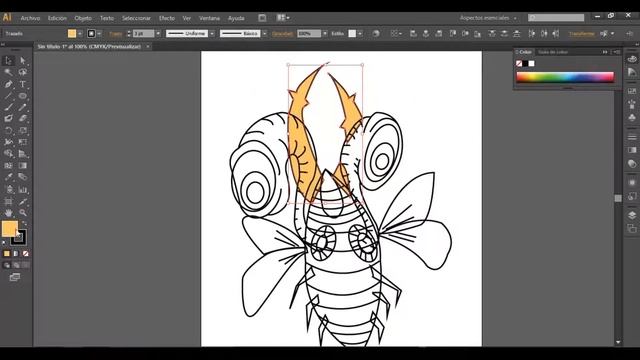Open the Uniforme width profile dropdown
Image resolution: width=640 pixels, height=360 pixels.
(x=212, y=34)
